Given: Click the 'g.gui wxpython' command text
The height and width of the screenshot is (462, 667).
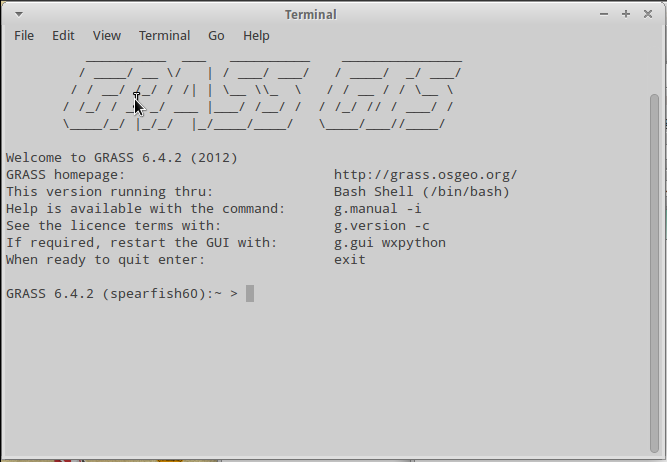Looking at the screenshot, I should point(390,243).
